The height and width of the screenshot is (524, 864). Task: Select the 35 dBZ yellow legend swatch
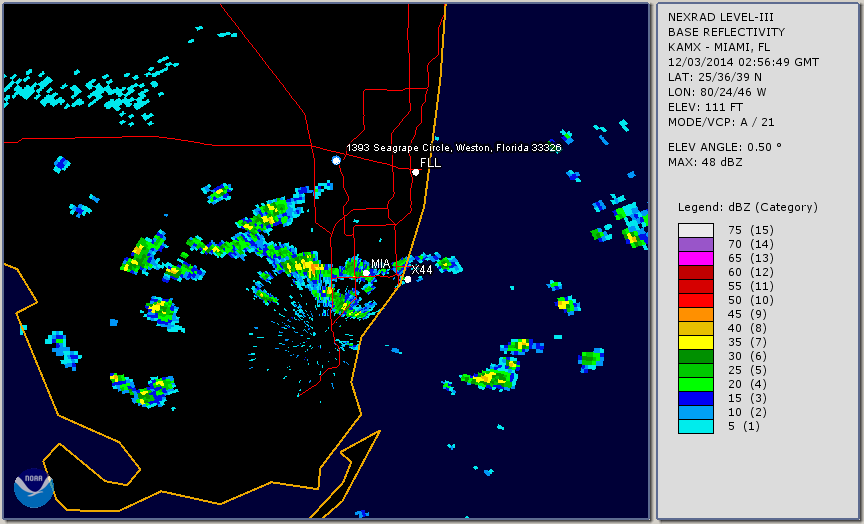coord(695,342)
